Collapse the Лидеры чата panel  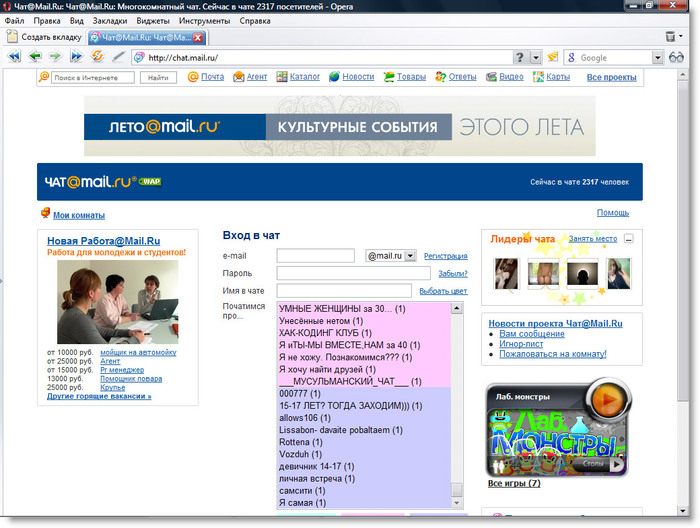[628, 239]
